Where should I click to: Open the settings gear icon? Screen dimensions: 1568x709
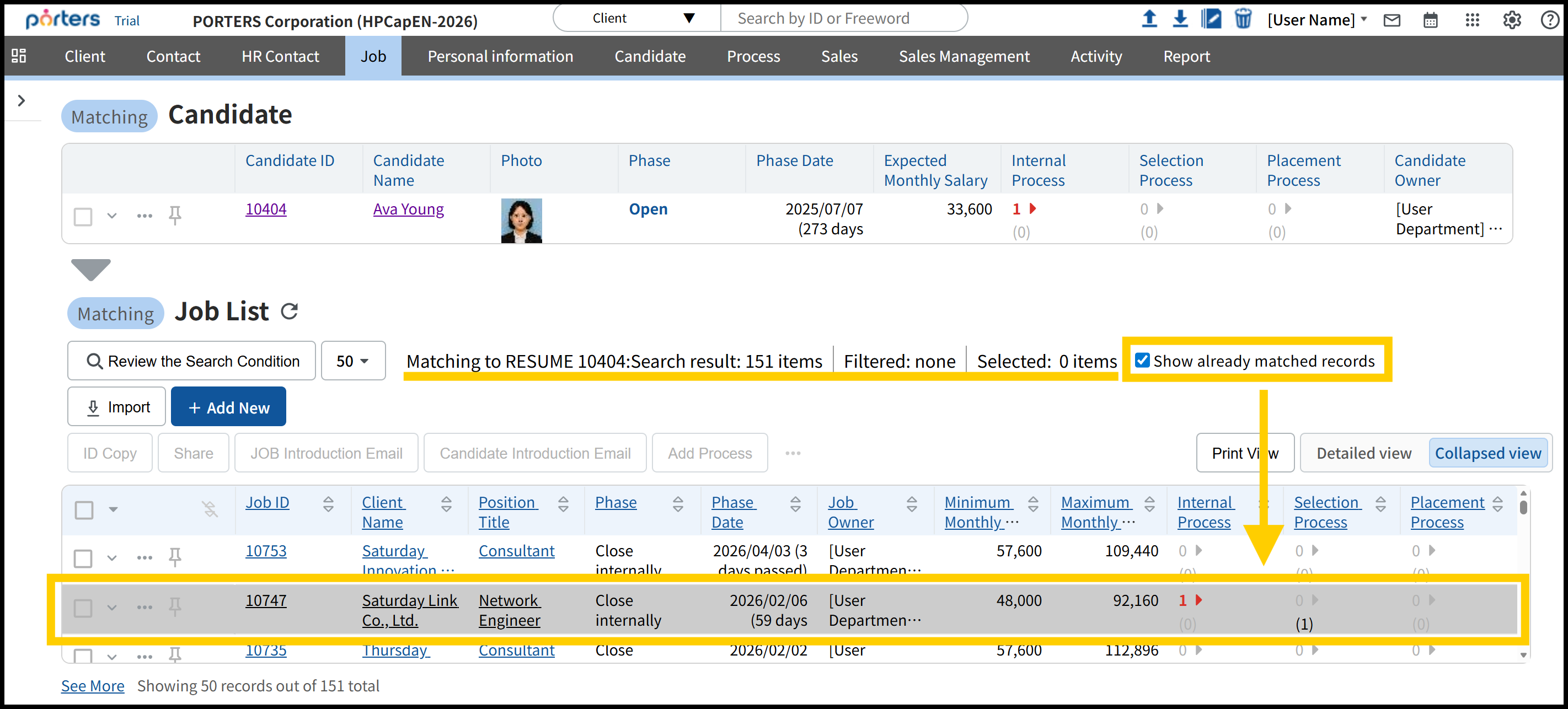[1511, 21]
